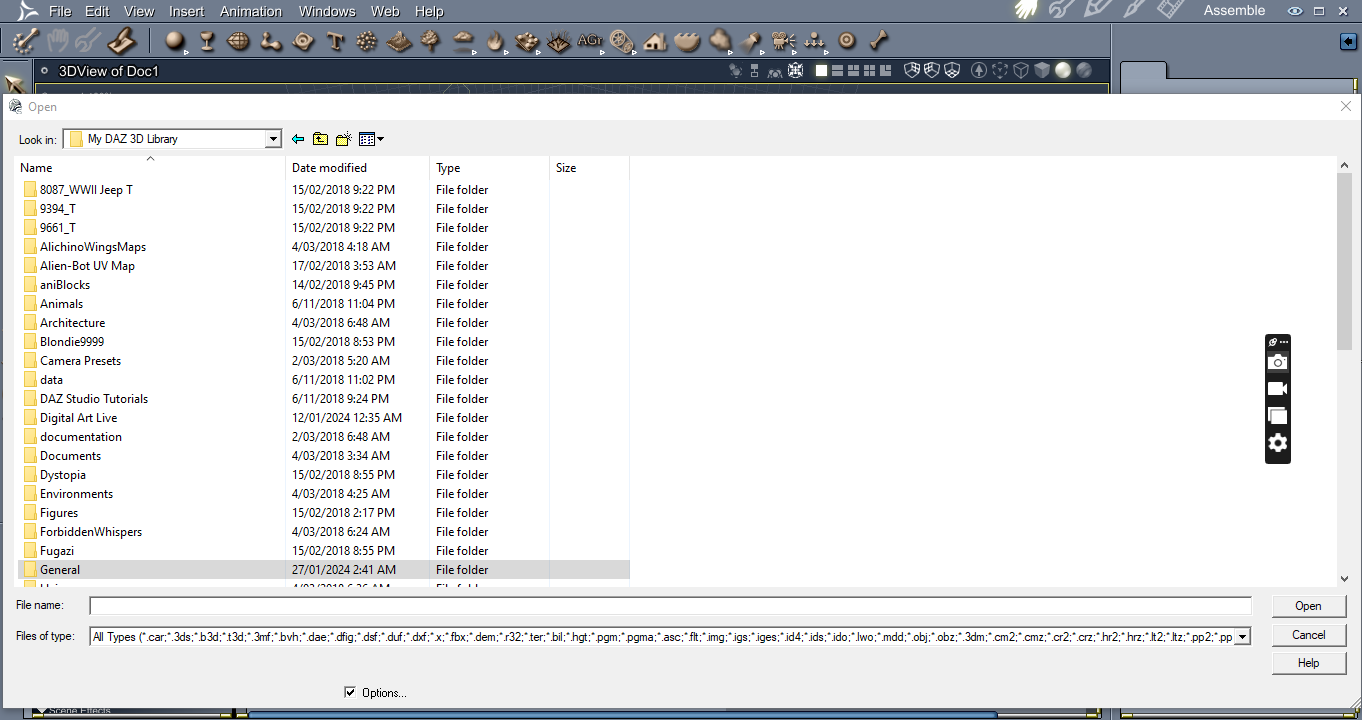Insert a camera using the movie camera icon
Screen dimensions: 1362x720
coord(783,41)
